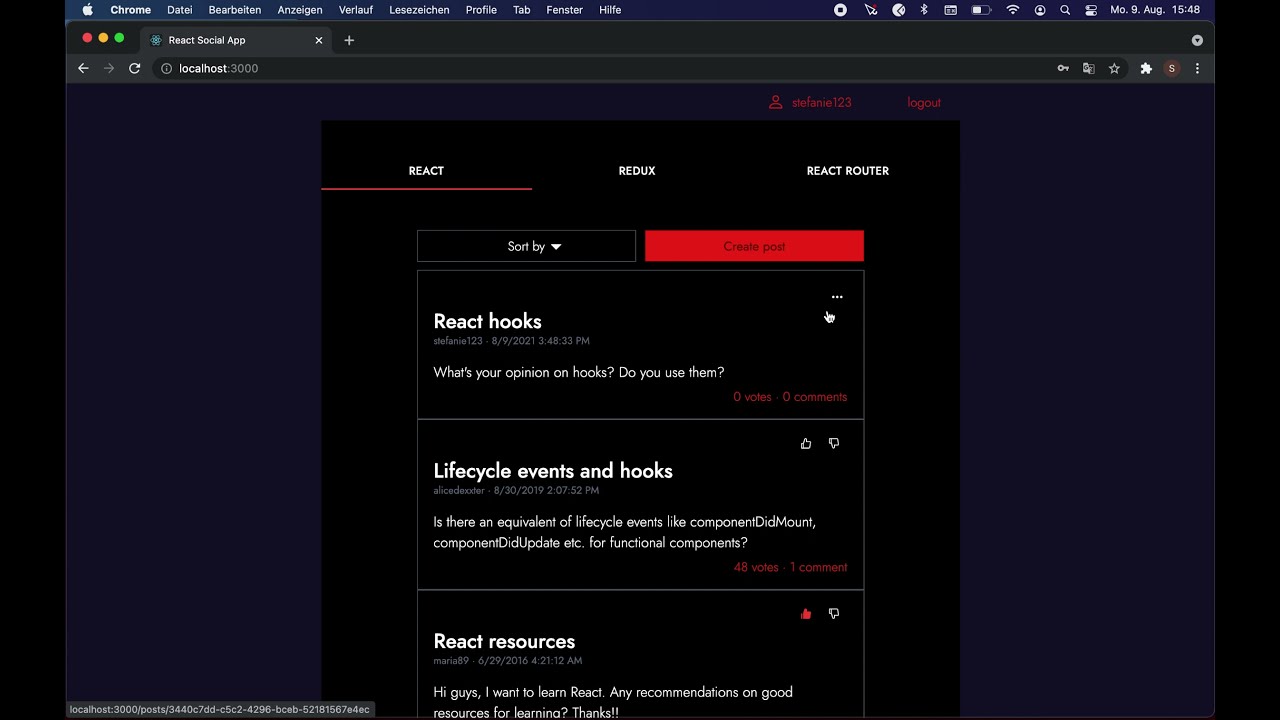Open the React resources post title

point(504,641)
